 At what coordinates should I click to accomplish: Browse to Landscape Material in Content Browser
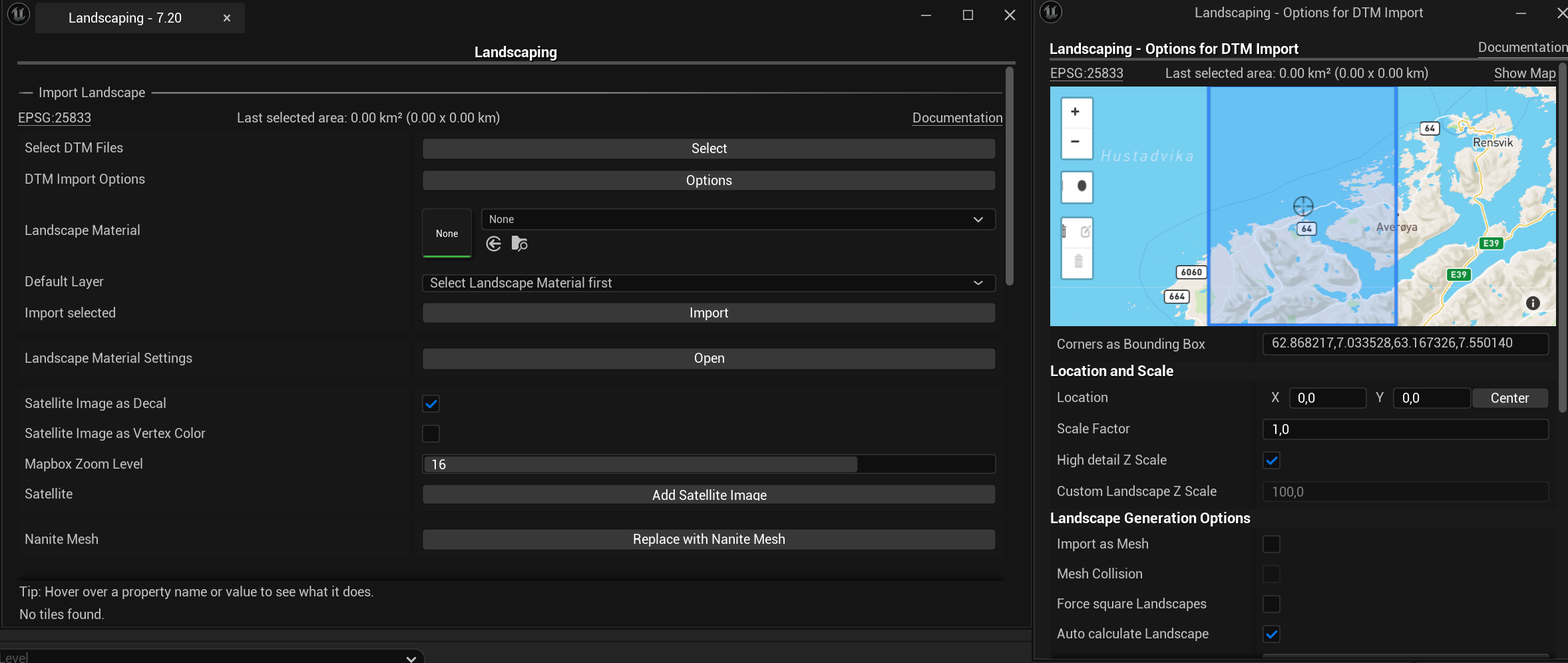pyautogui.click(x=520, y=244)
